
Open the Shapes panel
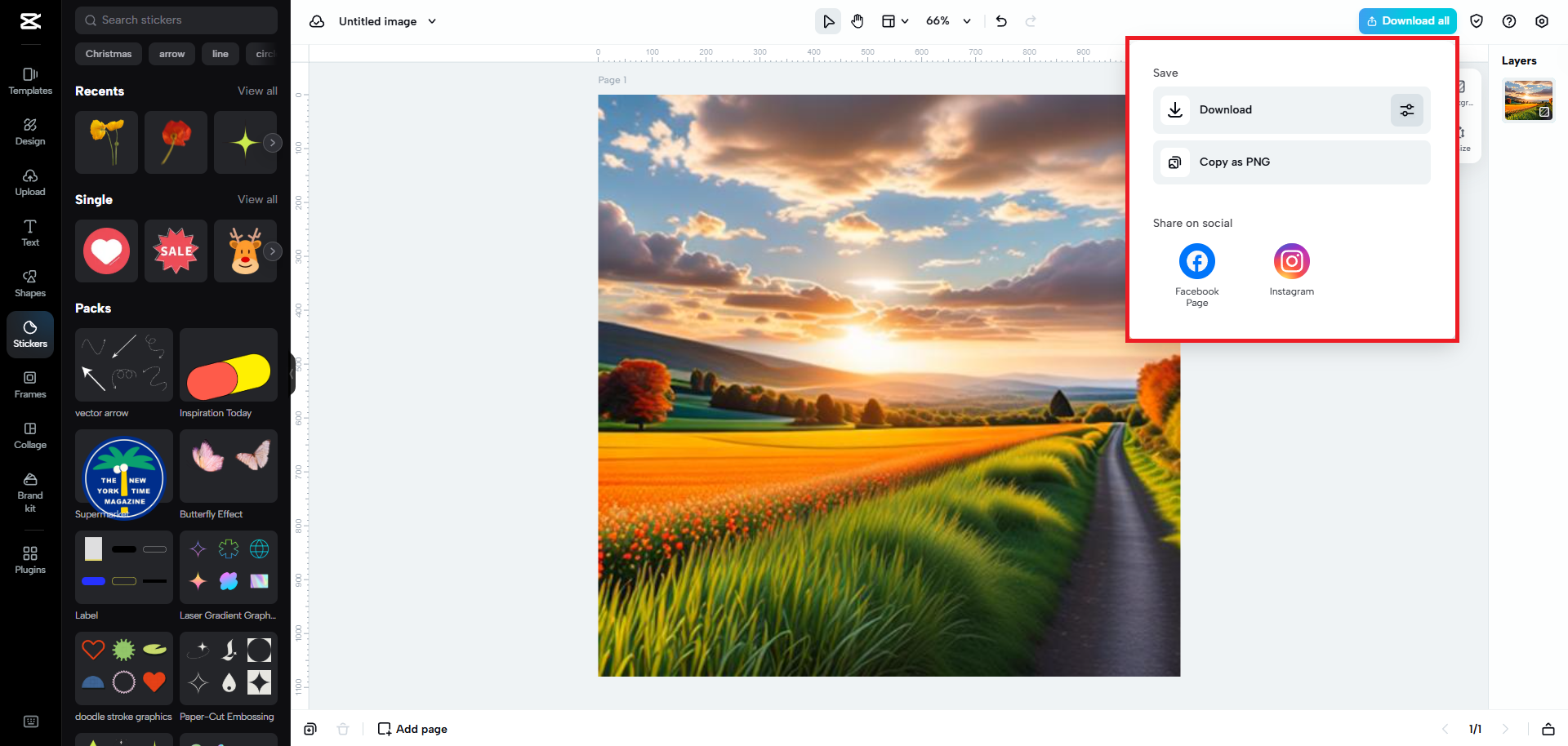pyautogui.click(x=29, y=283)
